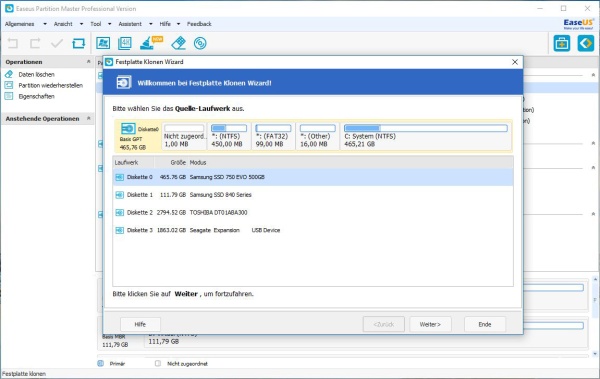
Task: Select Partition wiederherstellen operation
Action: click(x=51, y=85)
